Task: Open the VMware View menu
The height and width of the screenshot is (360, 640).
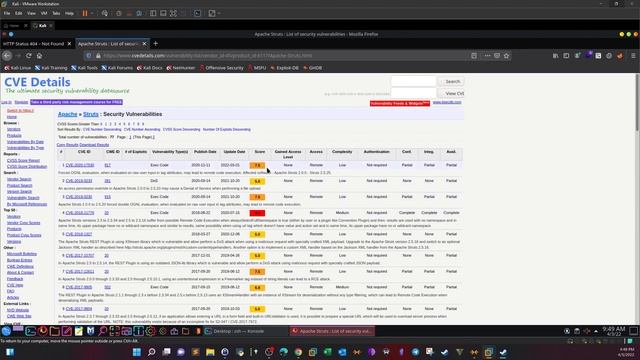Action: 31,13
